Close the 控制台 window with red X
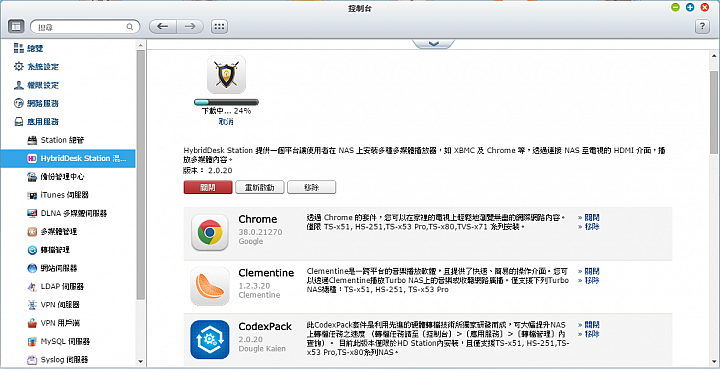Image resolution: width=720 pixels, height=369 pixels. 704,7
